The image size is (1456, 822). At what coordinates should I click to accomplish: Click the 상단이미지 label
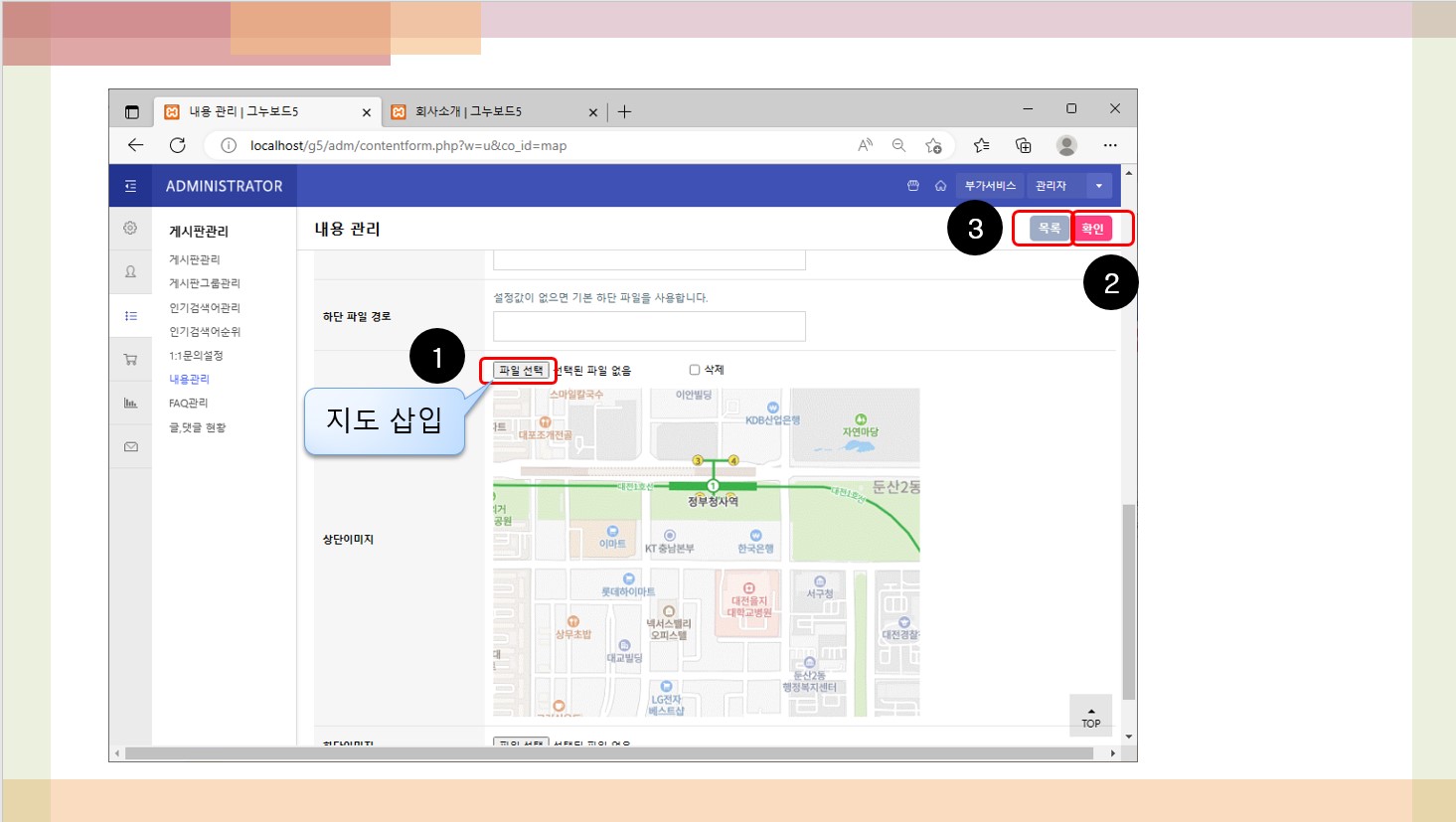tap(348, 540)
